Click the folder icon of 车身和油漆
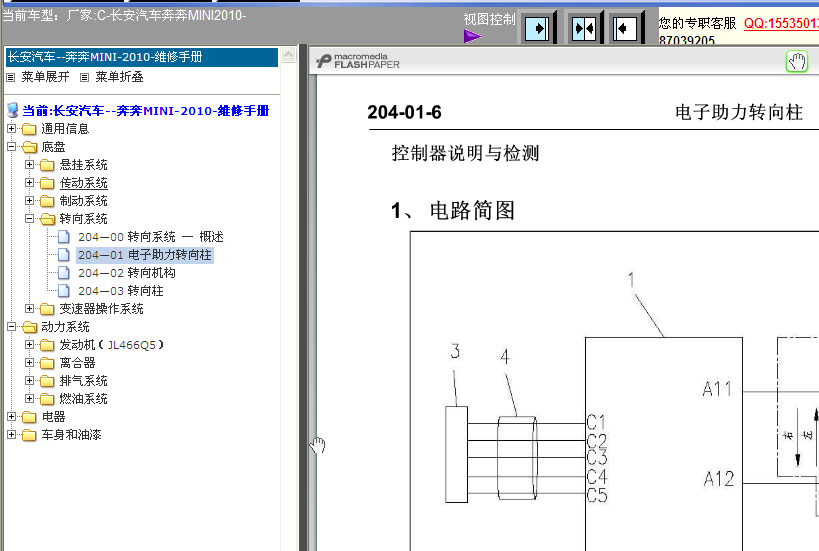Image resolution: width=819 pixels, height=551 pixels. (x=29, y=435)
